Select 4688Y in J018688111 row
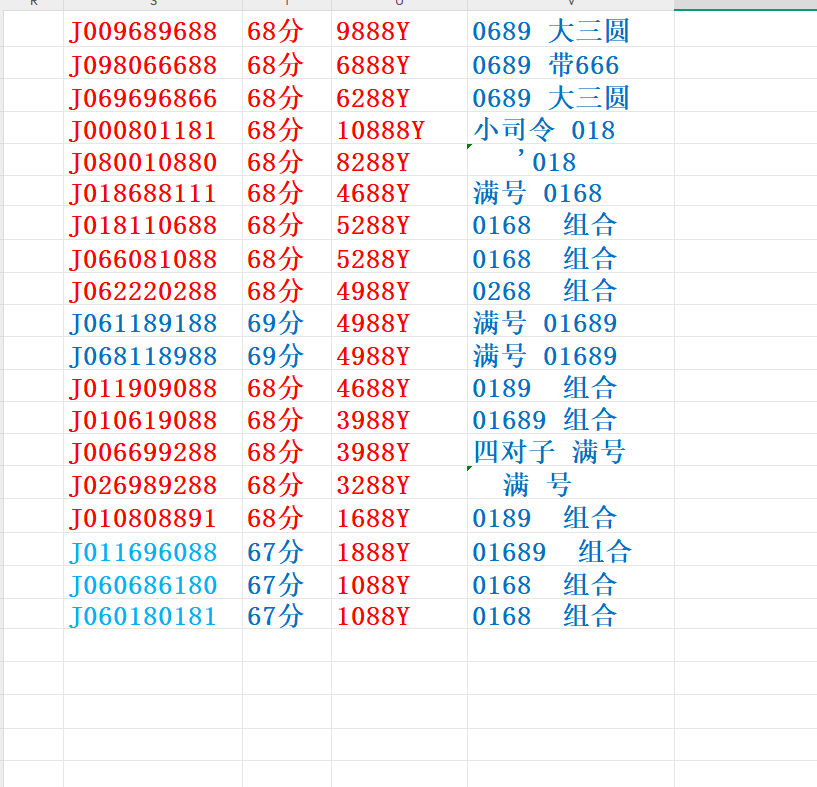Screen dimensions: 817x787 (x=400, y=191)
